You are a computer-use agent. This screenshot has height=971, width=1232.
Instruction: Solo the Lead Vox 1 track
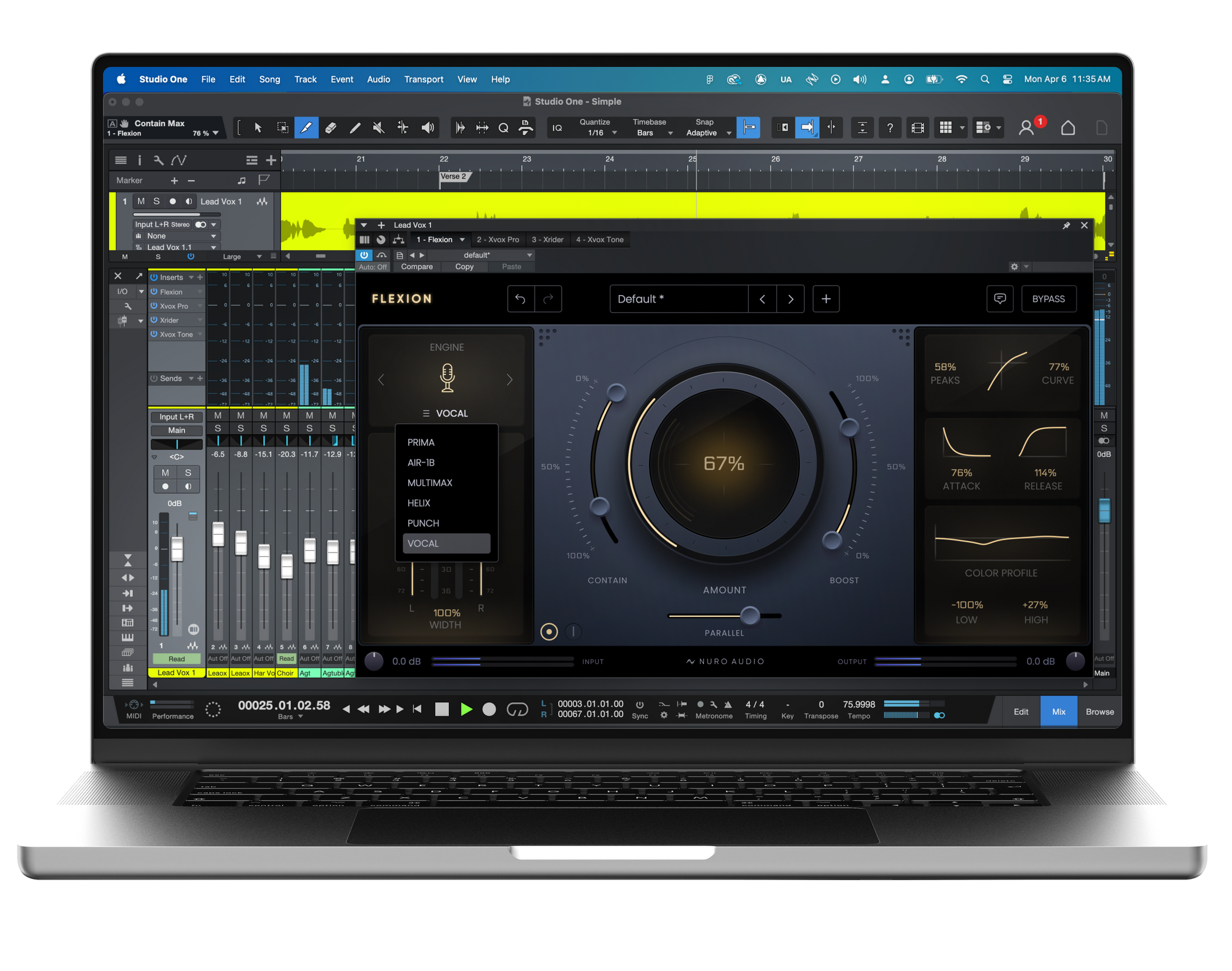[x=156, y=201]
